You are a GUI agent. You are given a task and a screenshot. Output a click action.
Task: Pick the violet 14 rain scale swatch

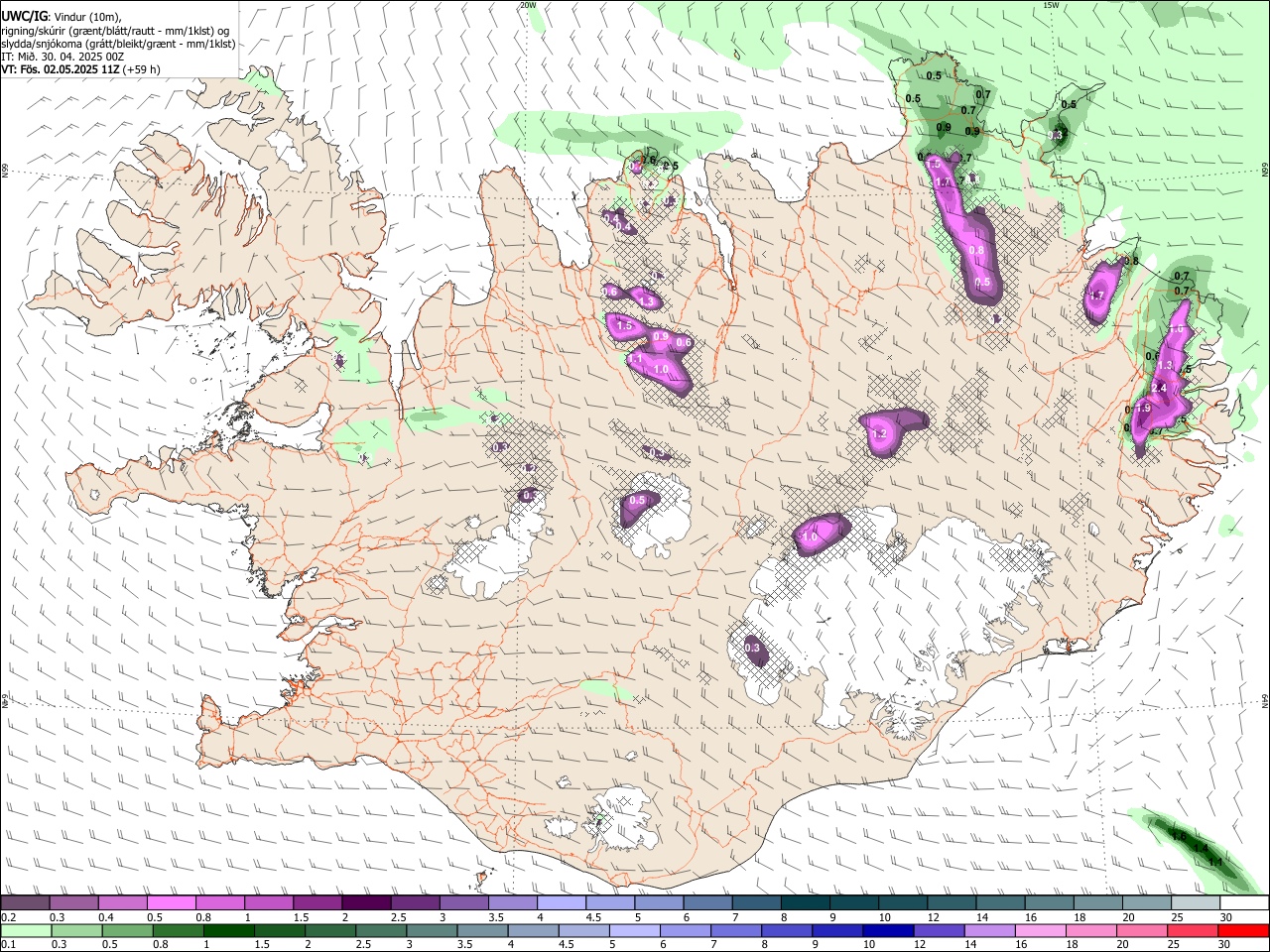(x=990, y=931)
